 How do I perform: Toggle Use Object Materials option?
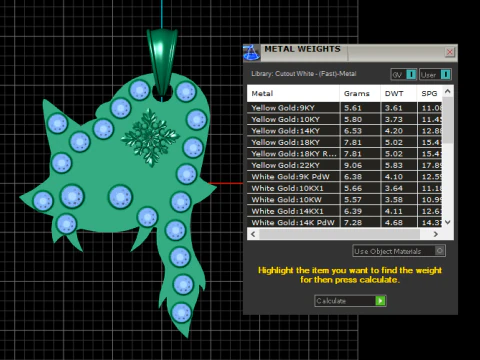click(x=399, y=251)
